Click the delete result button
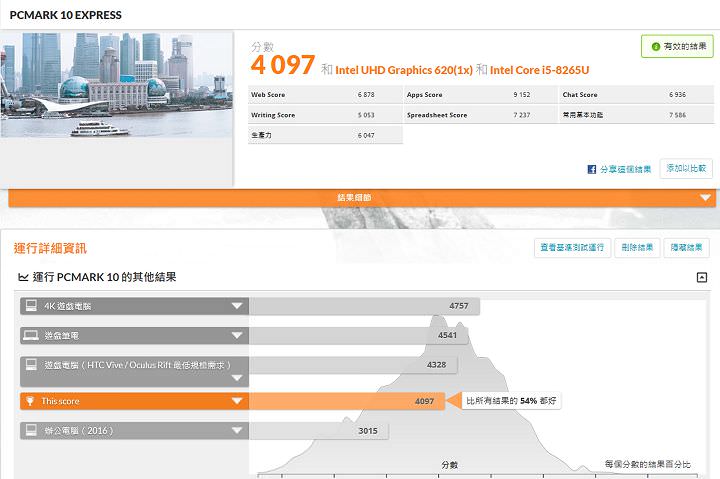The height and width of the screenshot is (479, 720). click(637, 248)
